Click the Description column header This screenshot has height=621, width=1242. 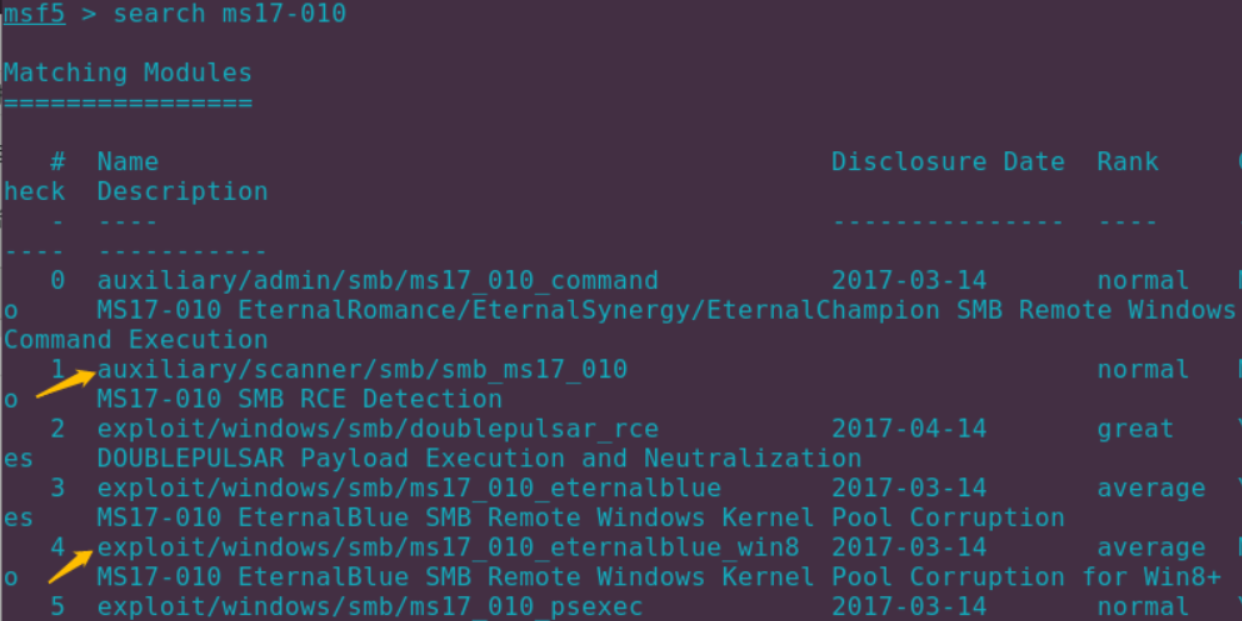tap(182, 192)
